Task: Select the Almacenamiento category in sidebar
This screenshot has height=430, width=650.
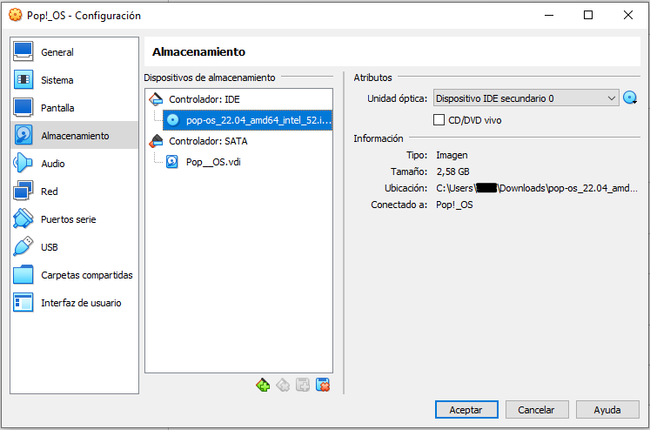Action: pos(75,135)
